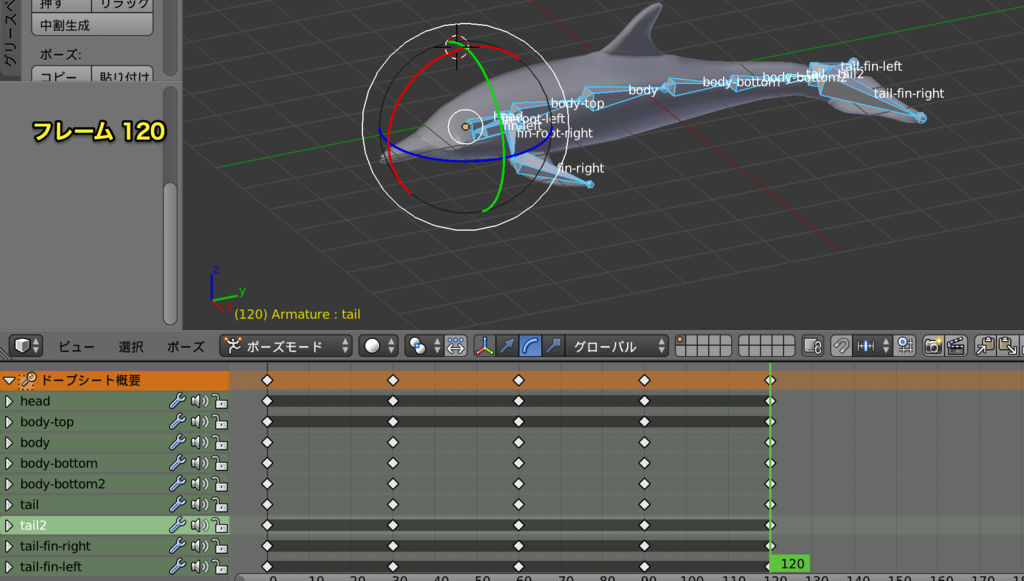Open the グローバル orientation dropdown
The height and width of the screenshot is (581, 1024).
(616, 346)
